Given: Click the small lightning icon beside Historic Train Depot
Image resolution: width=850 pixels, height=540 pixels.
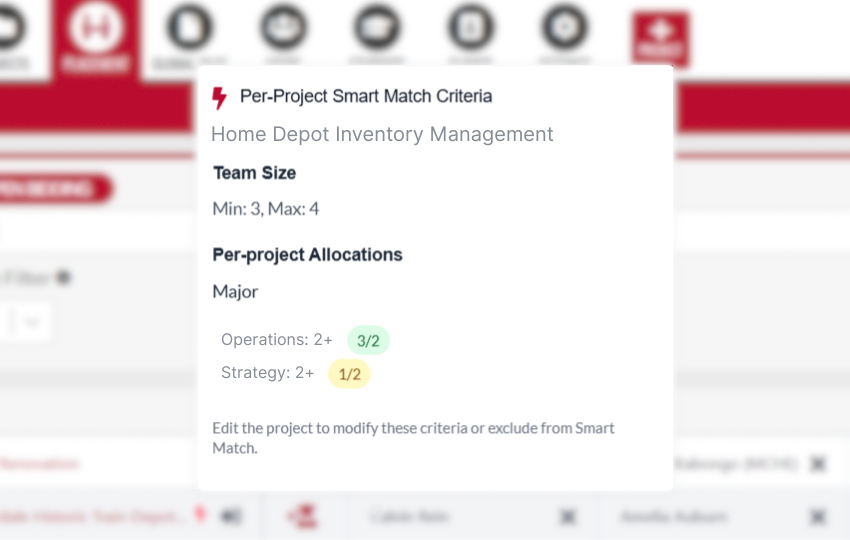Looking at the screenshot, I should pyautogui.click(x=199, y=516).
